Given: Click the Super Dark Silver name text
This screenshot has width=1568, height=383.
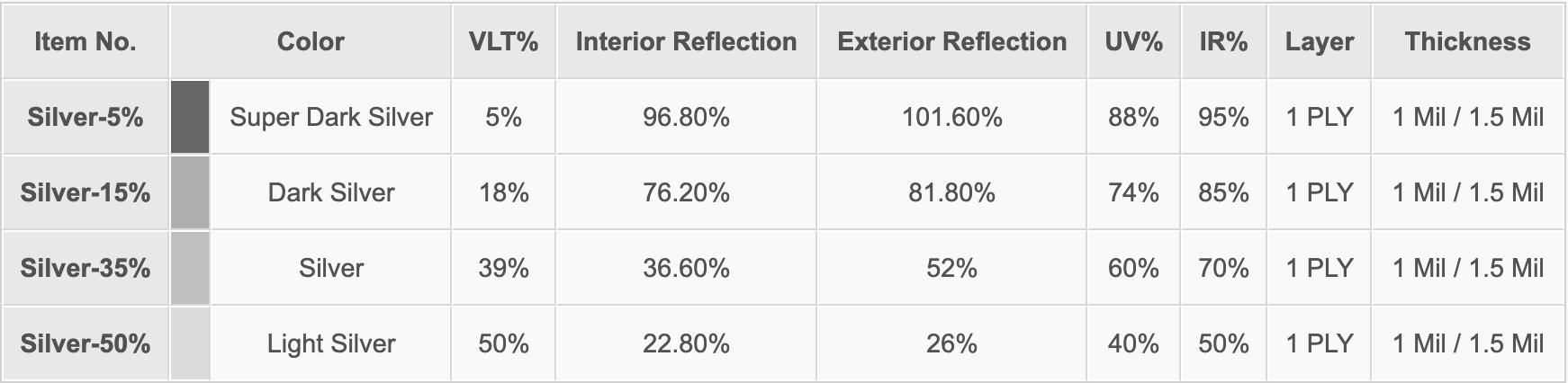Looking at the screenshot, I should click(x=331, y=117).
